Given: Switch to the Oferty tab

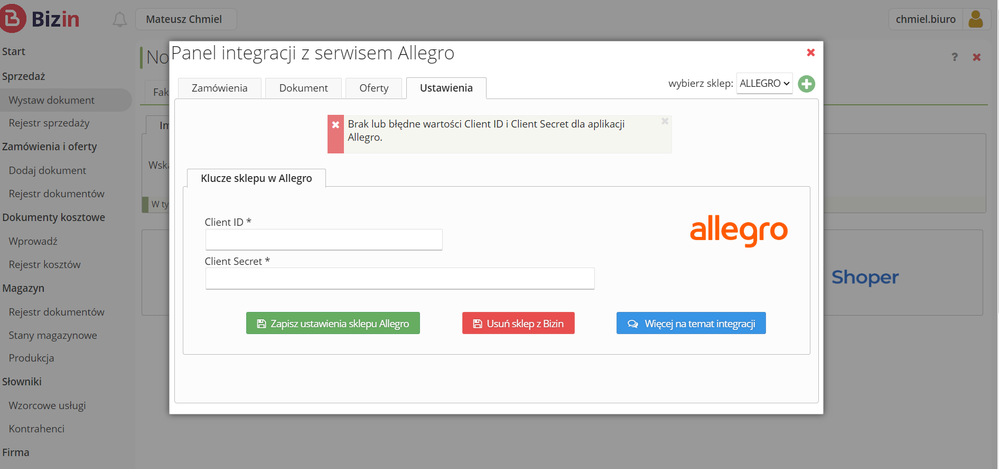Looking at the screenshot, I should pos(374,88).
